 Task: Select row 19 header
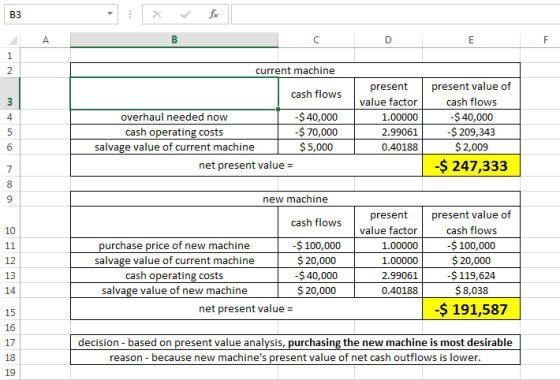10,372
